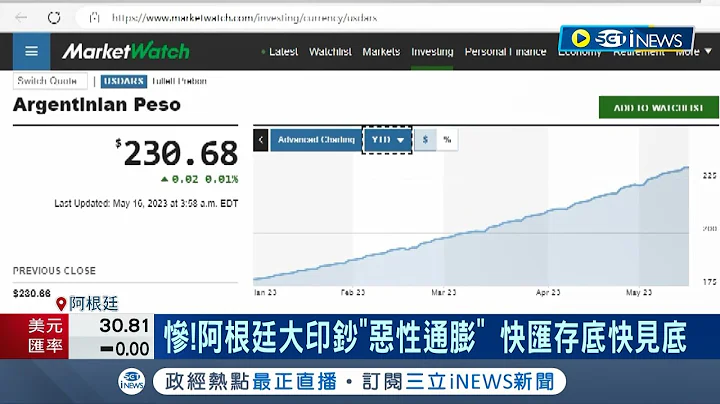
Task: Click the Argentinian Peso page title
Action: point(97,105)
